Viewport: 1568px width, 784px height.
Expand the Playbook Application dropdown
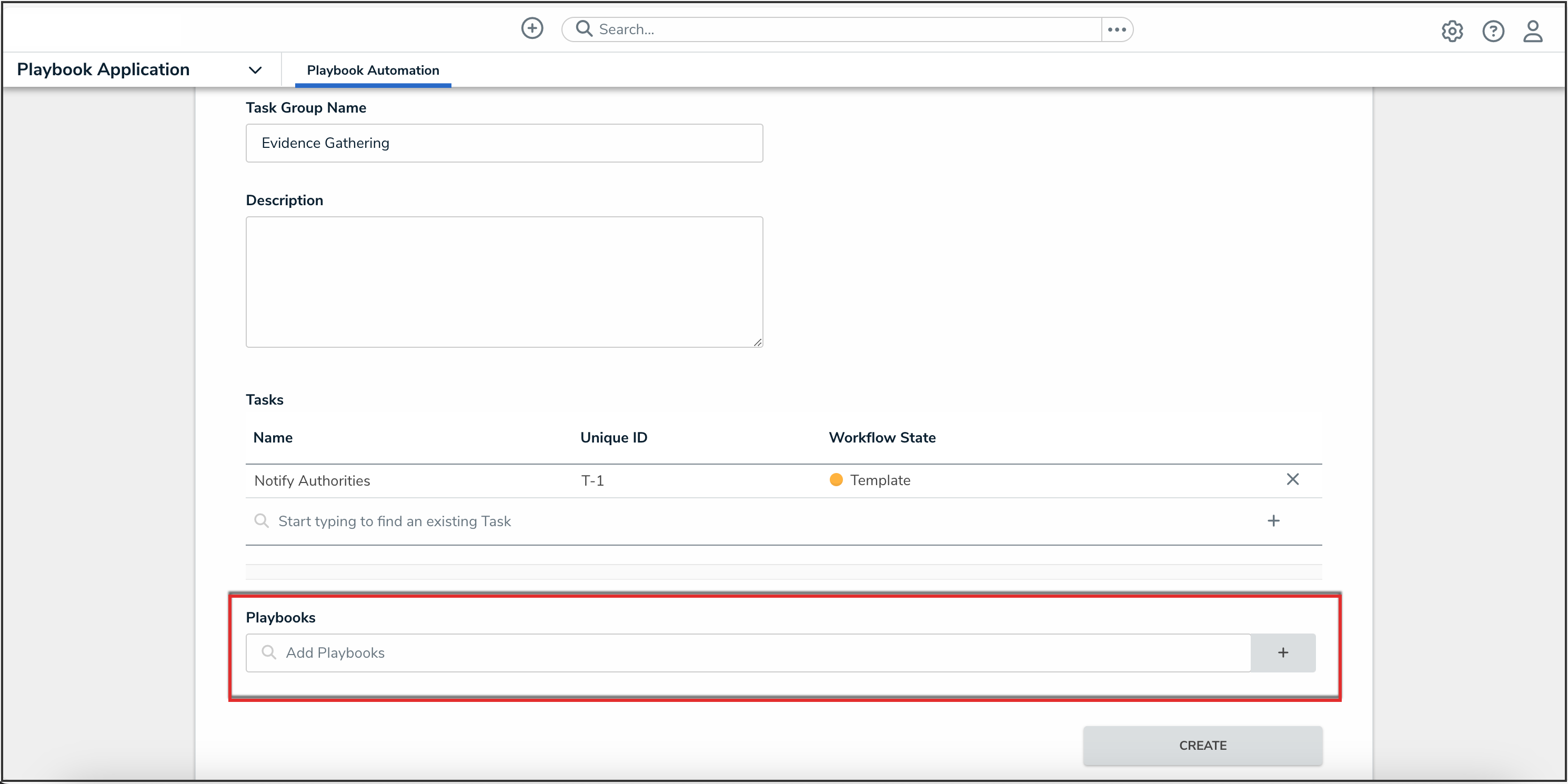(255, 70)
